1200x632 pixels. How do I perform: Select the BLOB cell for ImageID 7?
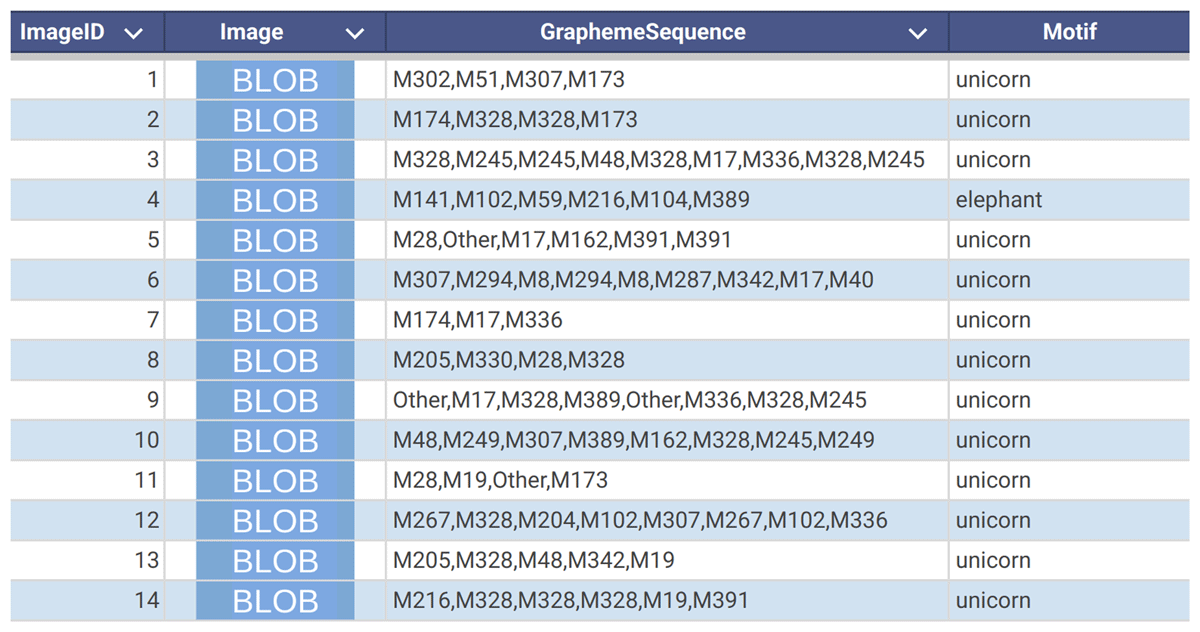tap(275, 320)
